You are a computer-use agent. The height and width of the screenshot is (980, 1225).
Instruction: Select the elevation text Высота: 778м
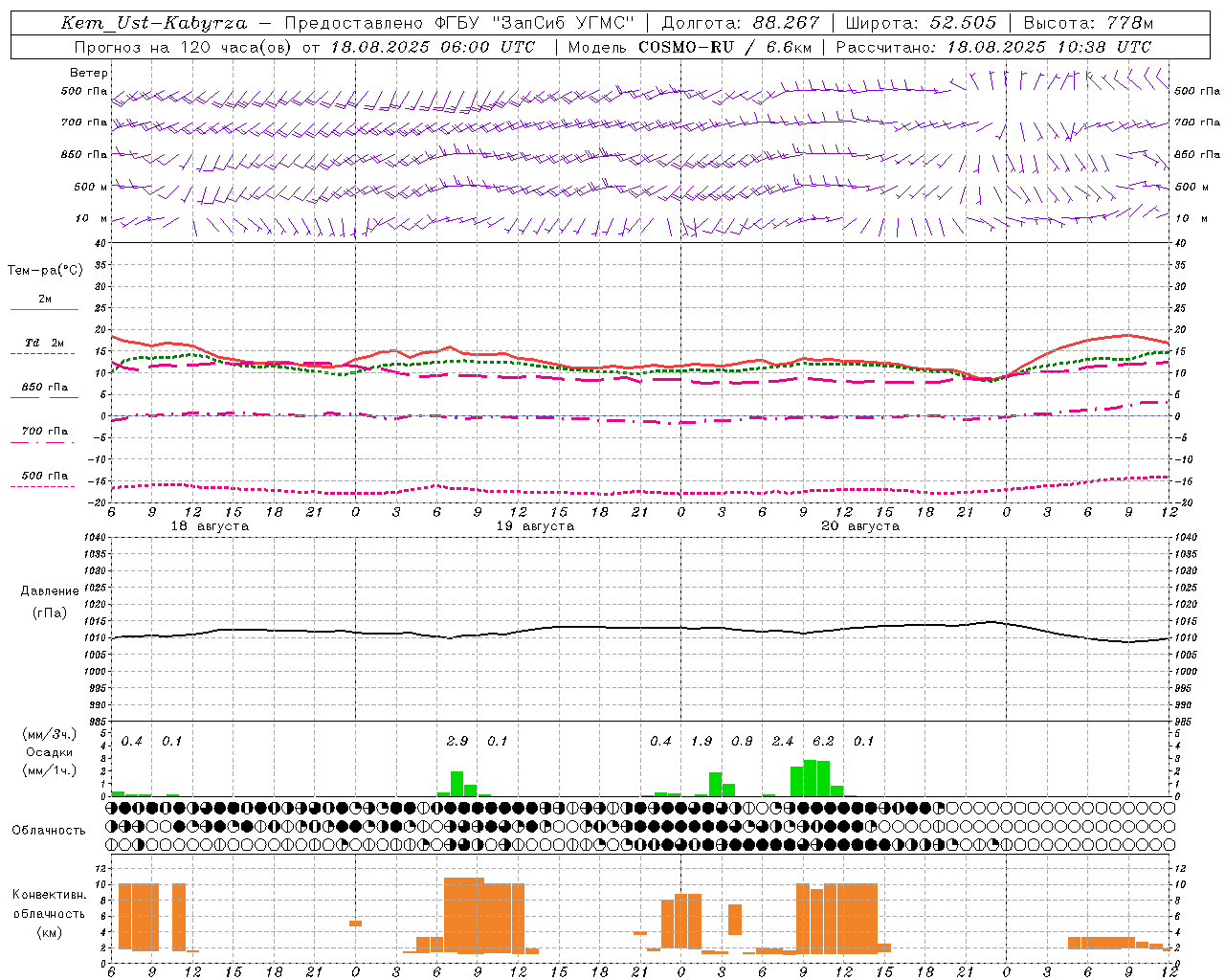click(1088, 23)
